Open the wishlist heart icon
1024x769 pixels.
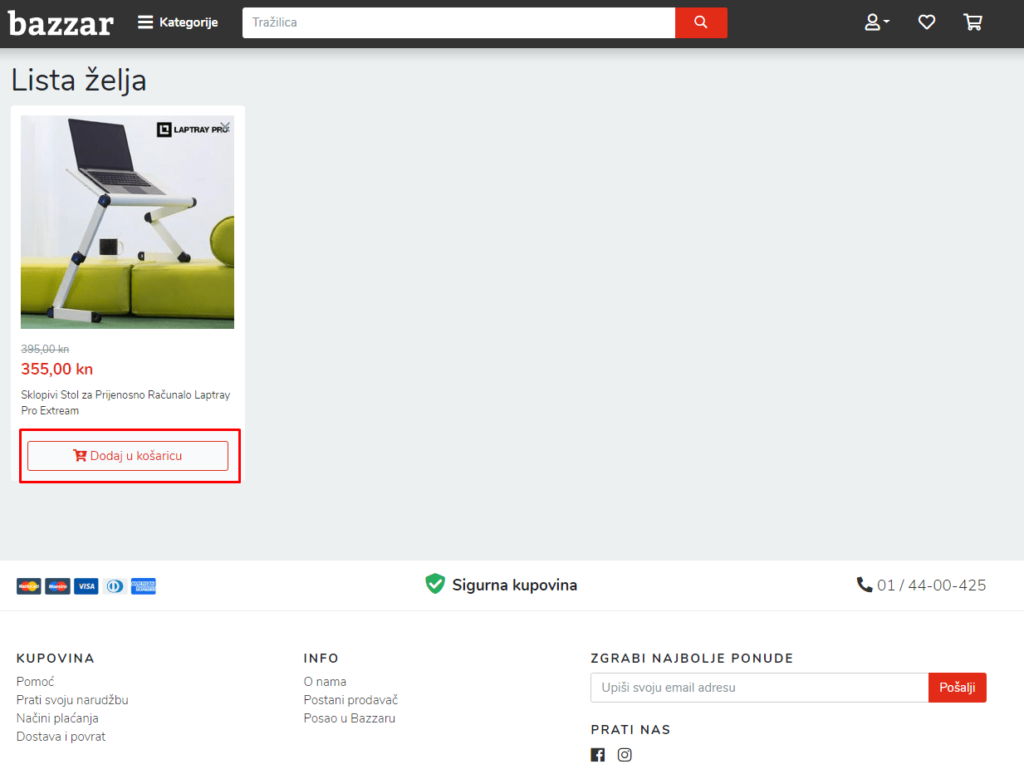tap(927, 22)
